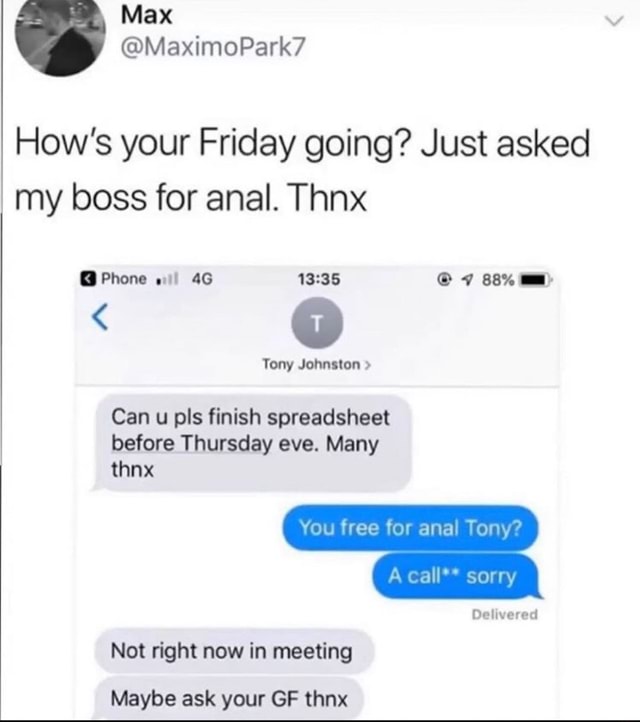The width and height of the screenshot is (640, 722).
Task: Select the 'A call** sorry' message bubble
Action: pyautogui.click(x=456, y=576)
